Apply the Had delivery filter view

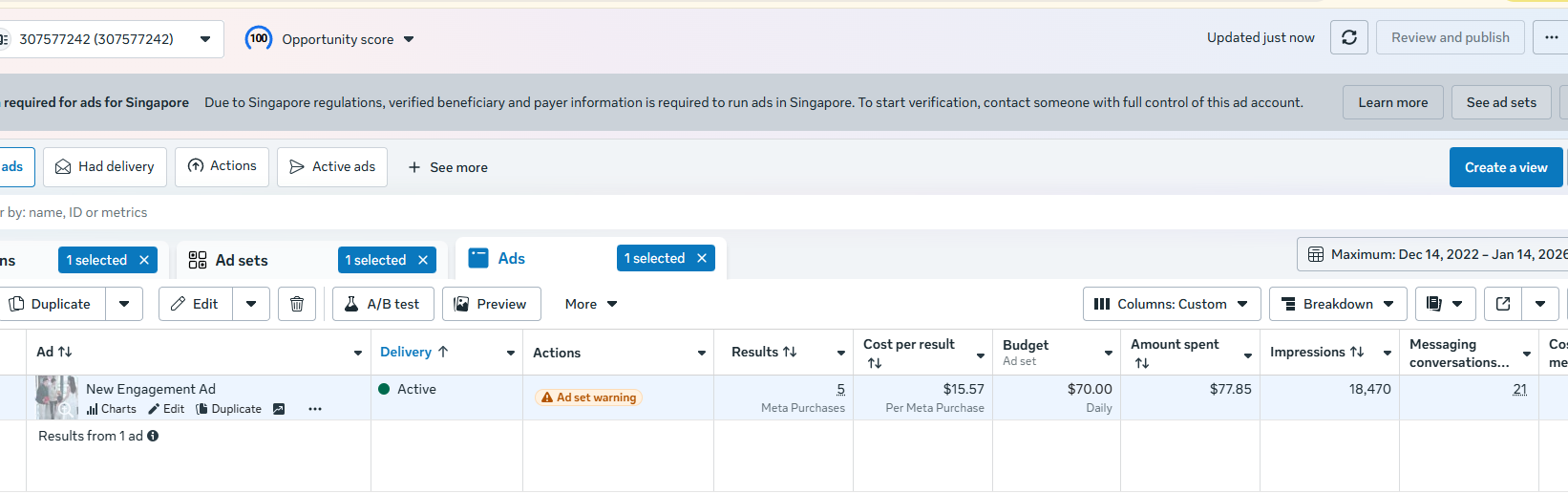pos(105,167)
